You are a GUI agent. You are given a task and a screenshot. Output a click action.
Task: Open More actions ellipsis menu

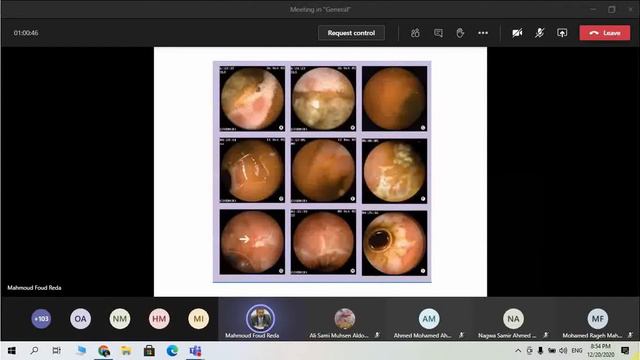coord(483,33)
